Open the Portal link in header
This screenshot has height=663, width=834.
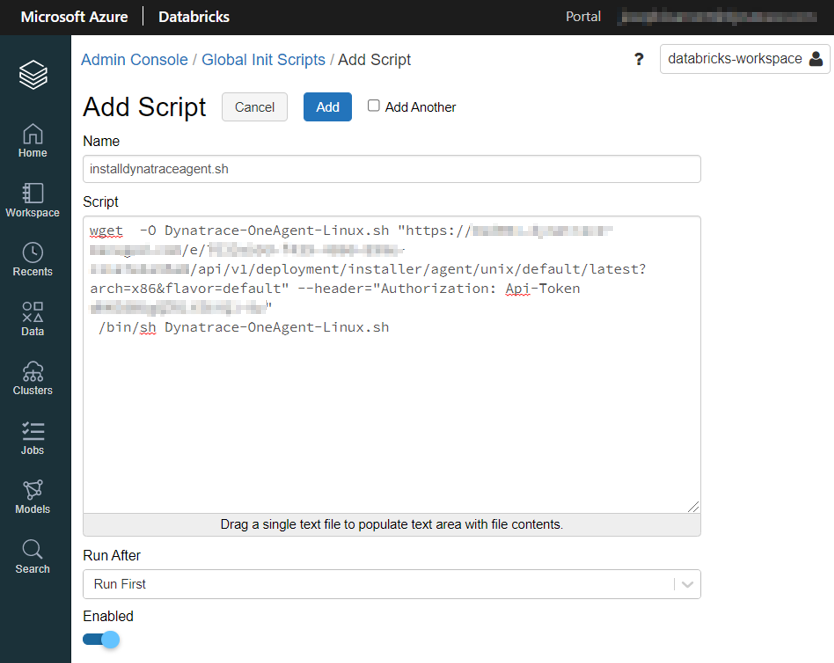click(x=583, y=16)
